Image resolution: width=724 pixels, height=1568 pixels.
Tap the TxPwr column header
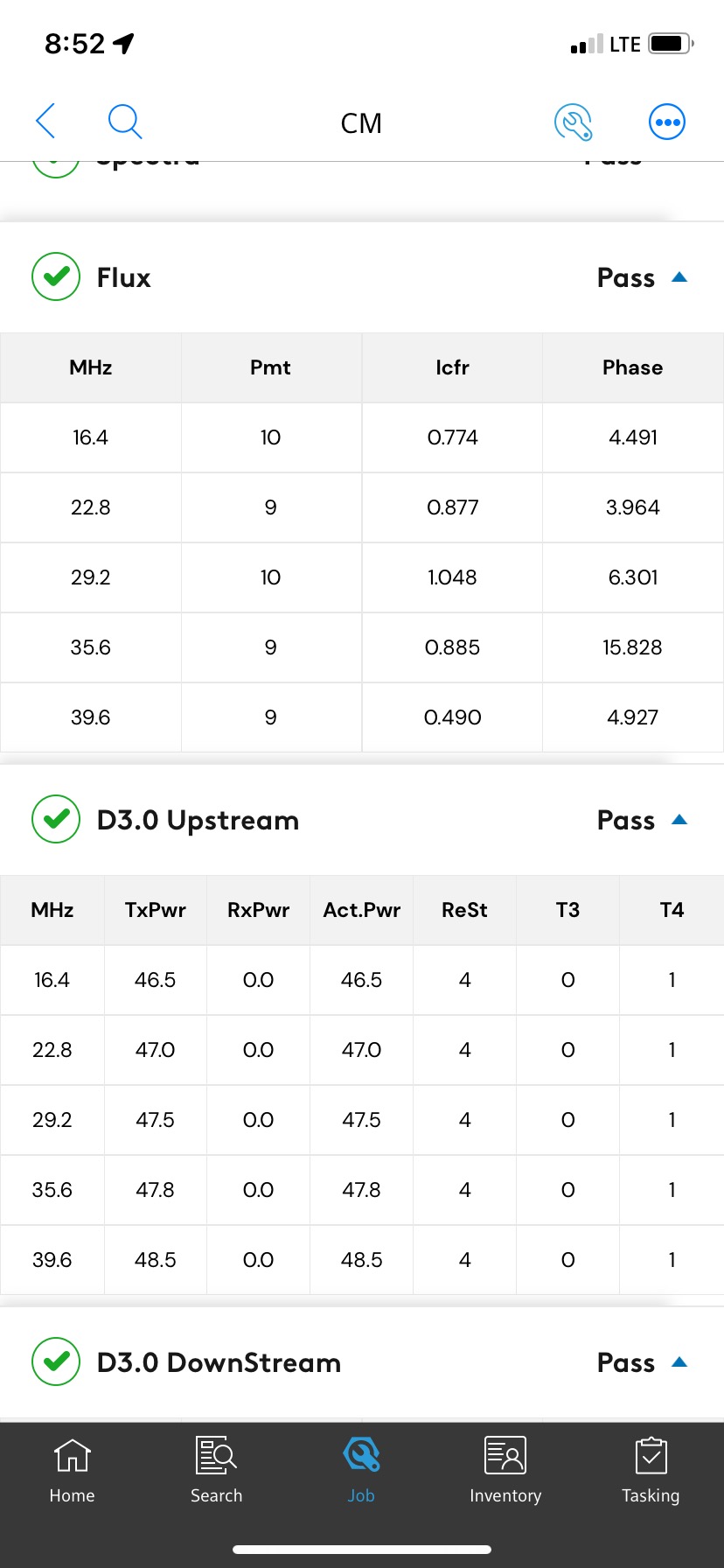tap(155, 910)
